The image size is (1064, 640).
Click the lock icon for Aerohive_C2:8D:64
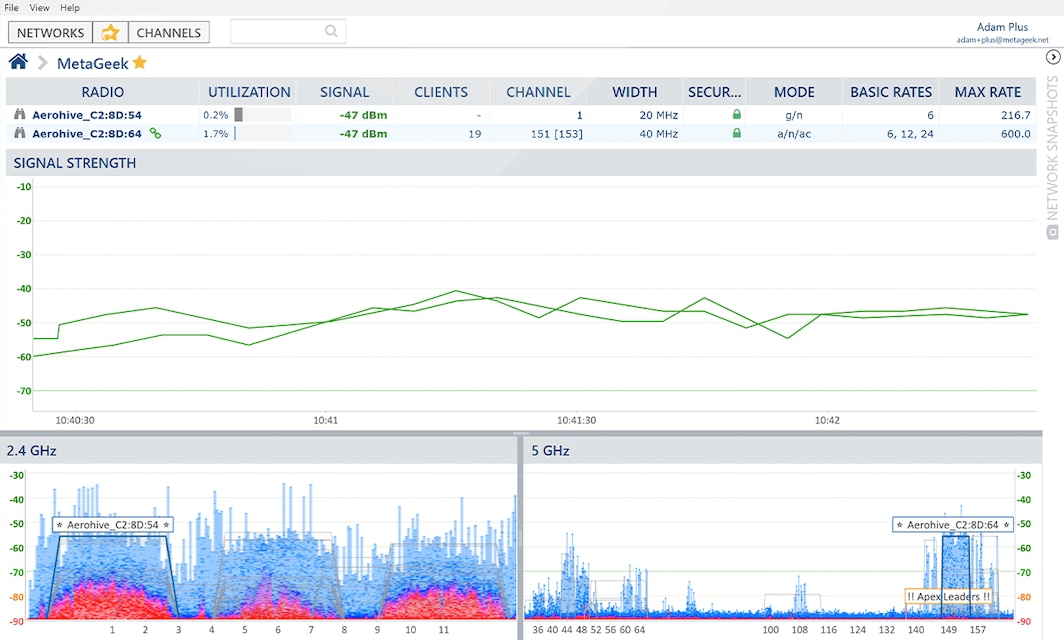click(x=736, y=133)
